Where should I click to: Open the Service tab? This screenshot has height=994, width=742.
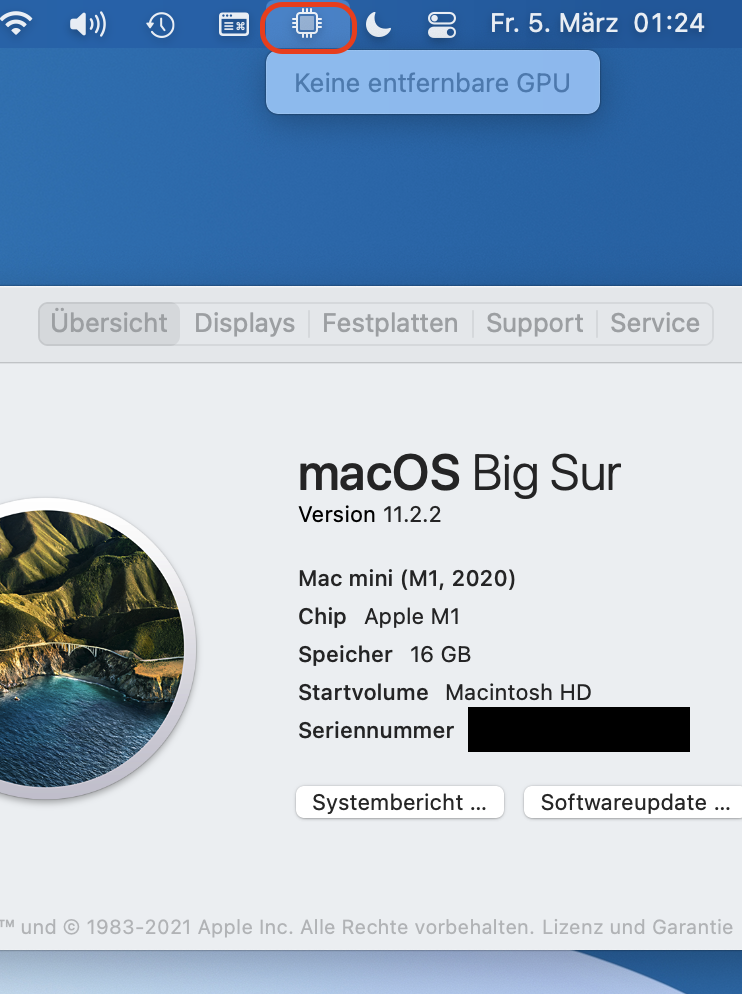(655, 323)
